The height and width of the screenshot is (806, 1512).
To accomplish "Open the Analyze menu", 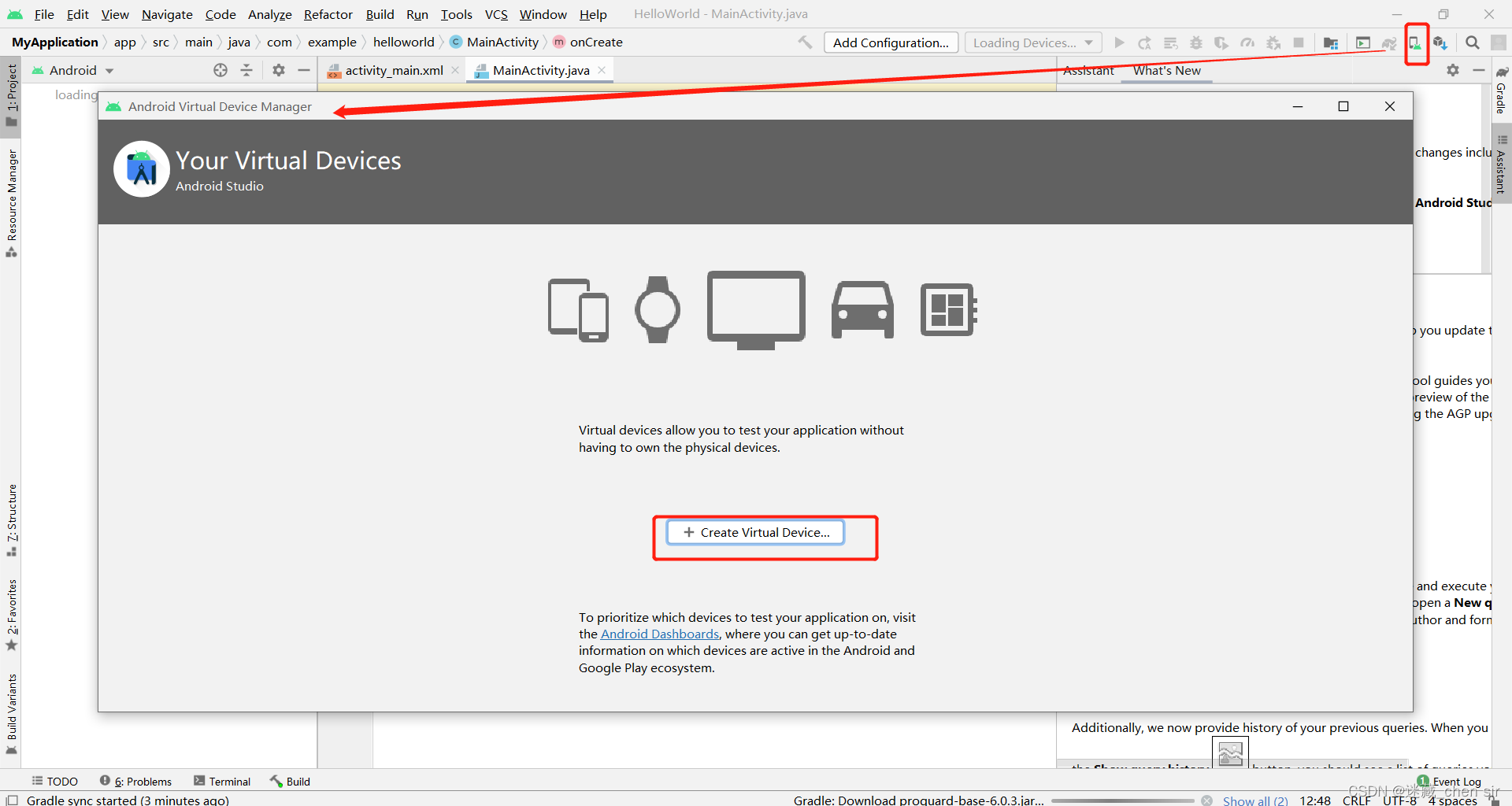I will (x=269, y=14).
